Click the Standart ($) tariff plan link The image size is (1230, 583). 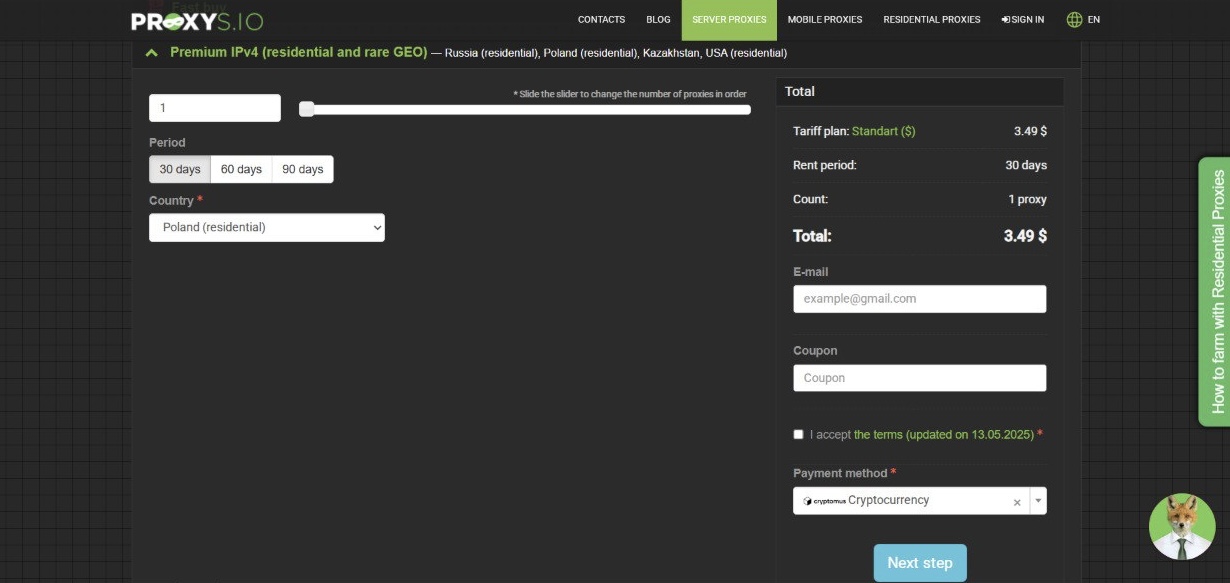[x=883, y=131]
